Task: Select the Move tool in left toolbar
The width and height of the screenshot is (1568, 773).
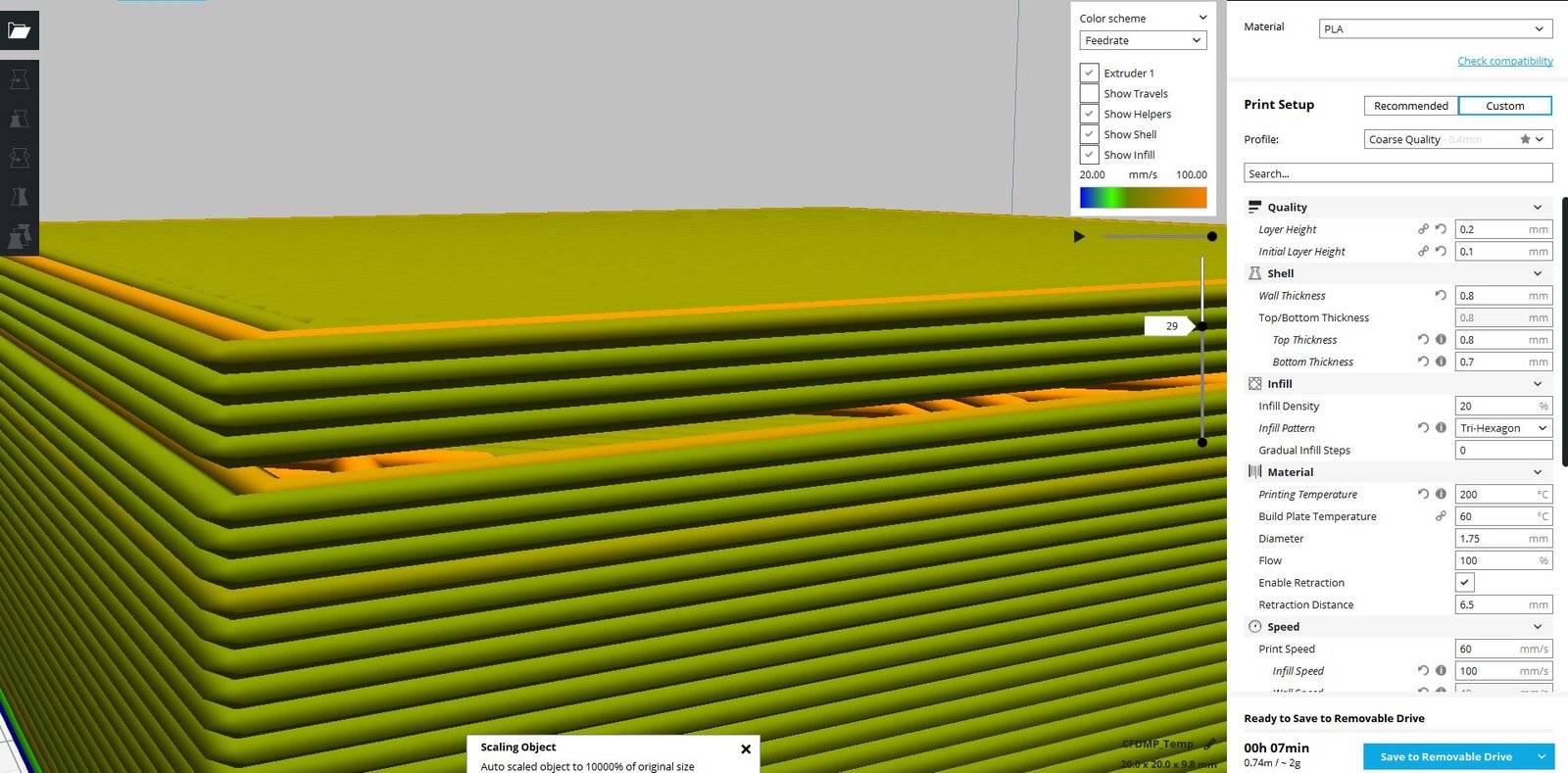Action: tap(20, 79)
